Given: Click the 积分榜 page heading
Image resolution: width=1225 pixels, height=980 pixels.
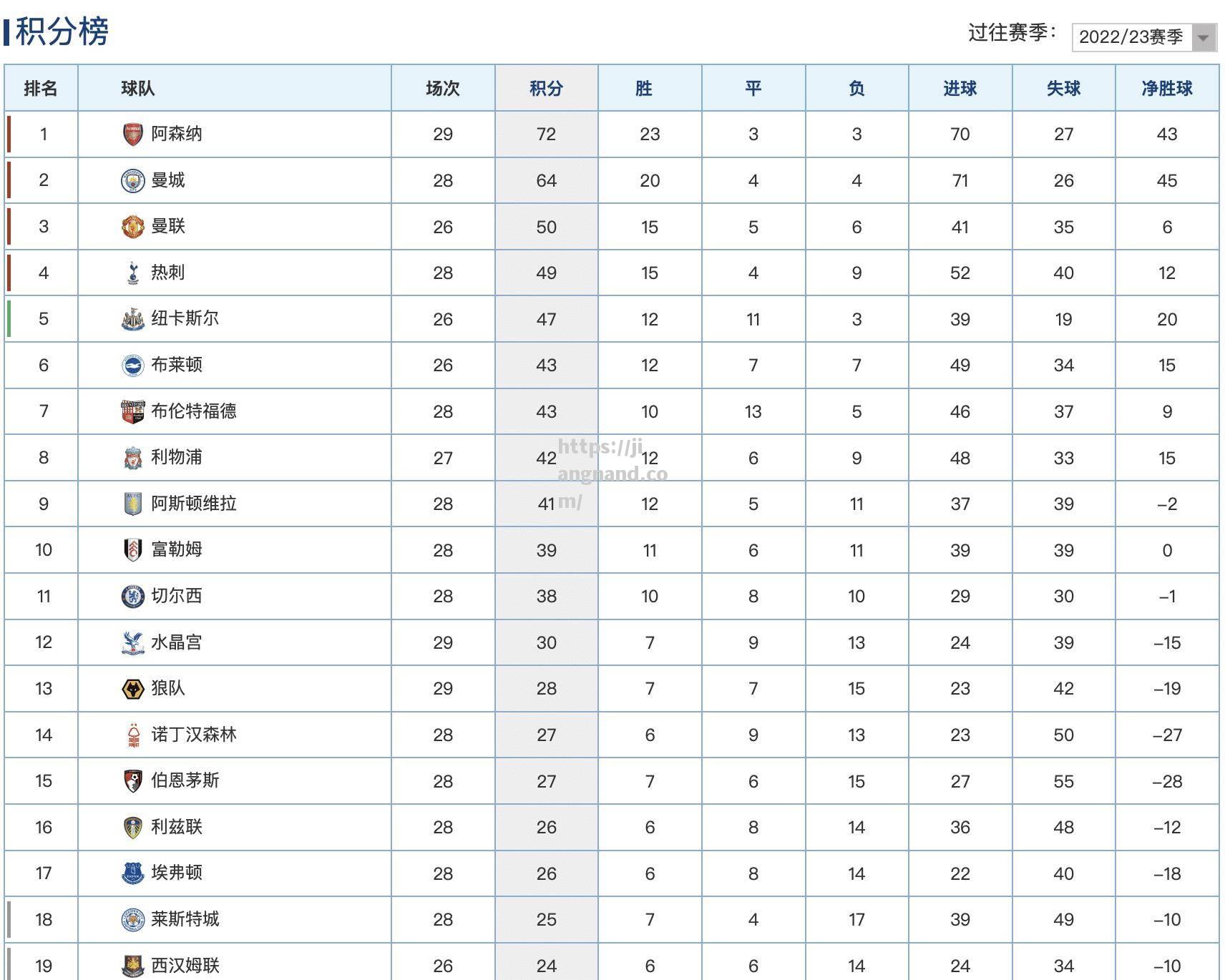Looking at the screenshot, I should click(x=62, y=32).
